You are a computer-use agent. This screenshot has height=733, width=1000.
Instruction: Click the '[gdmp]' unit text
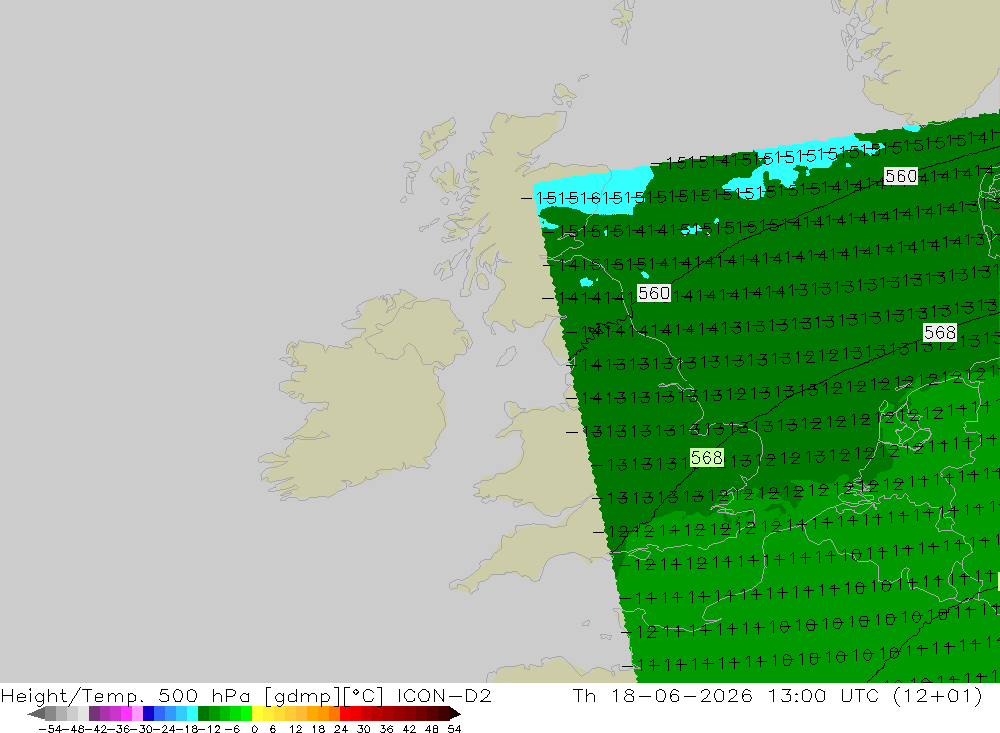click(302, 695)
